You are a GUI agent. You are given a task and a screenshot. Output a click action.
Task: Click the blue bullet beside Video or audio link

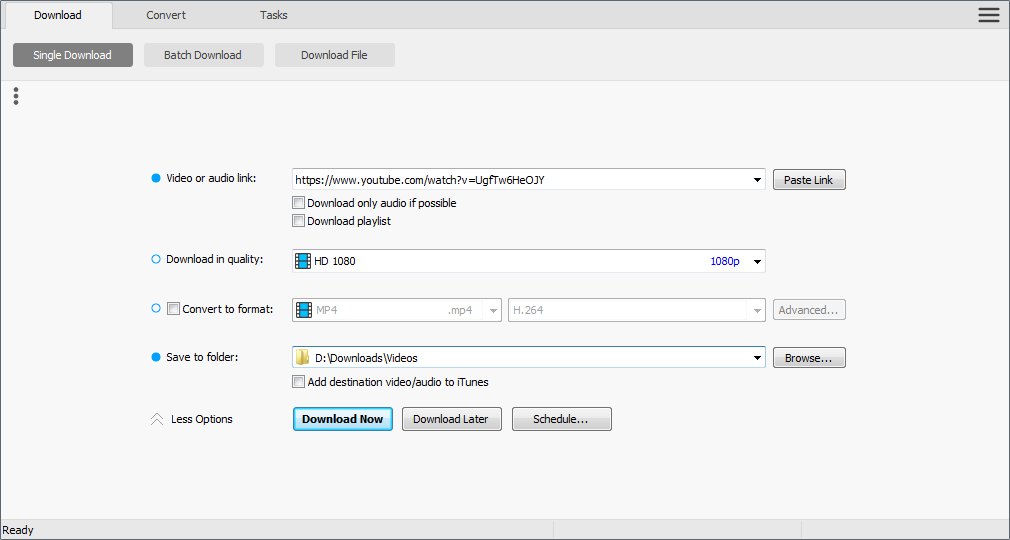pos(155,179)
